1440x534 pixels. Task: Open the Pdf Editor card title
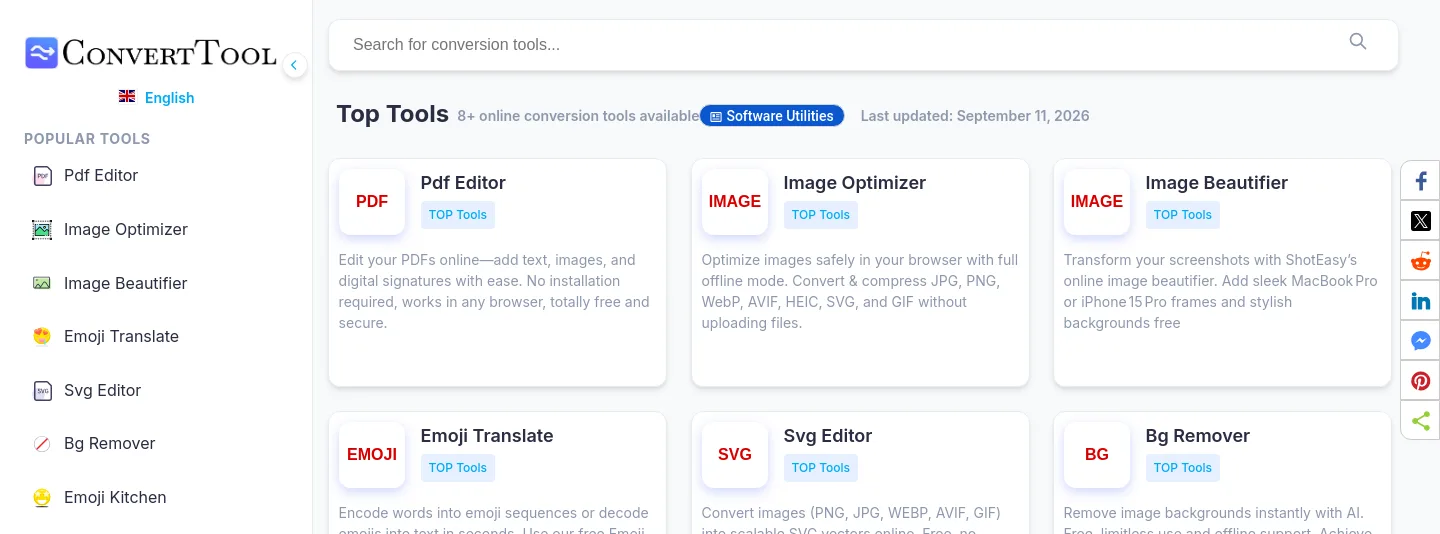pyautogui.click(x=463, y=183)
